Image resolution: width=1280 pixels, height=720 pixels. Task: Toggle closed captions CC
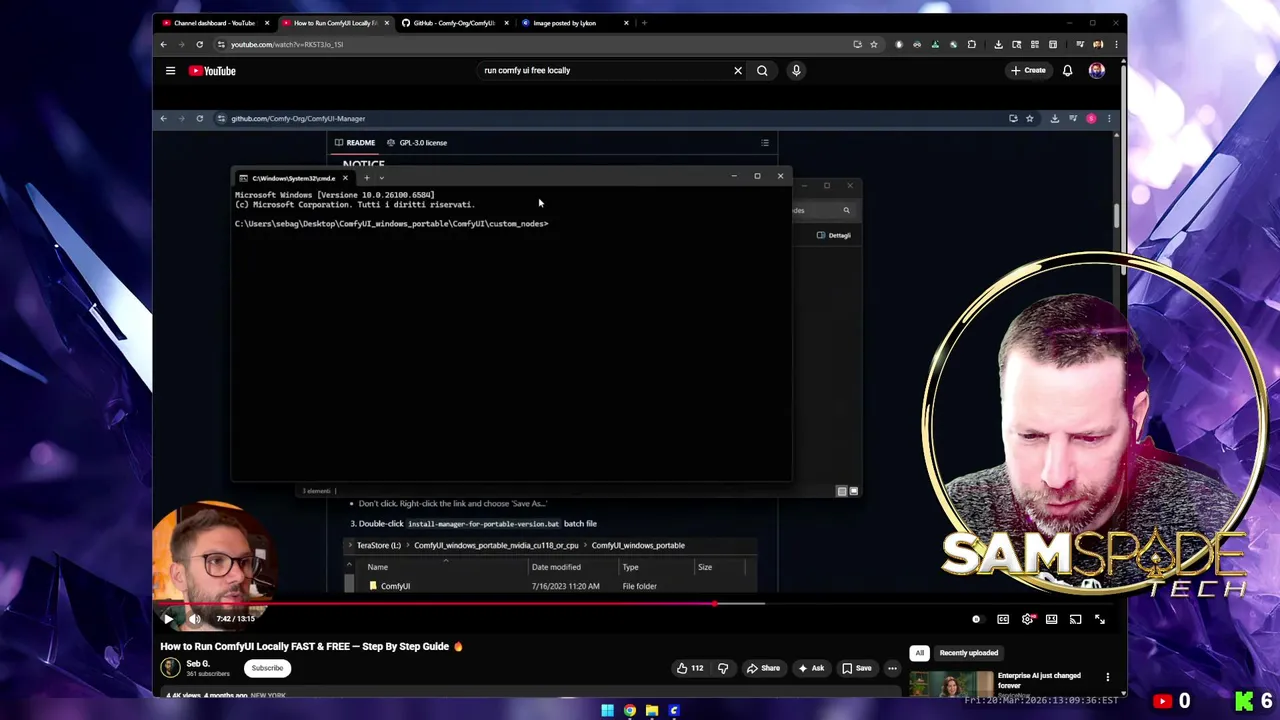click(1003, 619)
